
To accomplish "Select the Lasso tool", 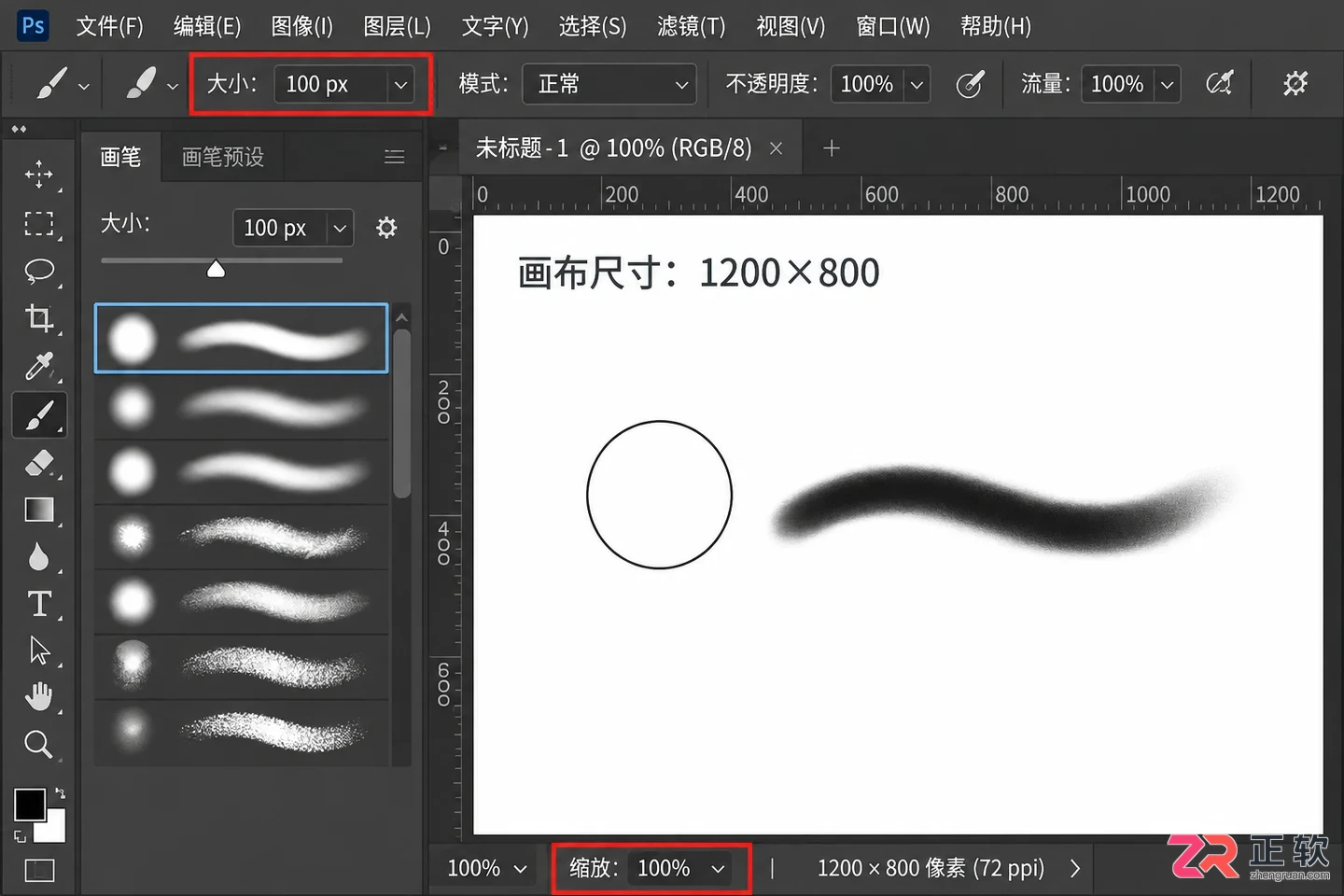I will click(x=39, y=271).
